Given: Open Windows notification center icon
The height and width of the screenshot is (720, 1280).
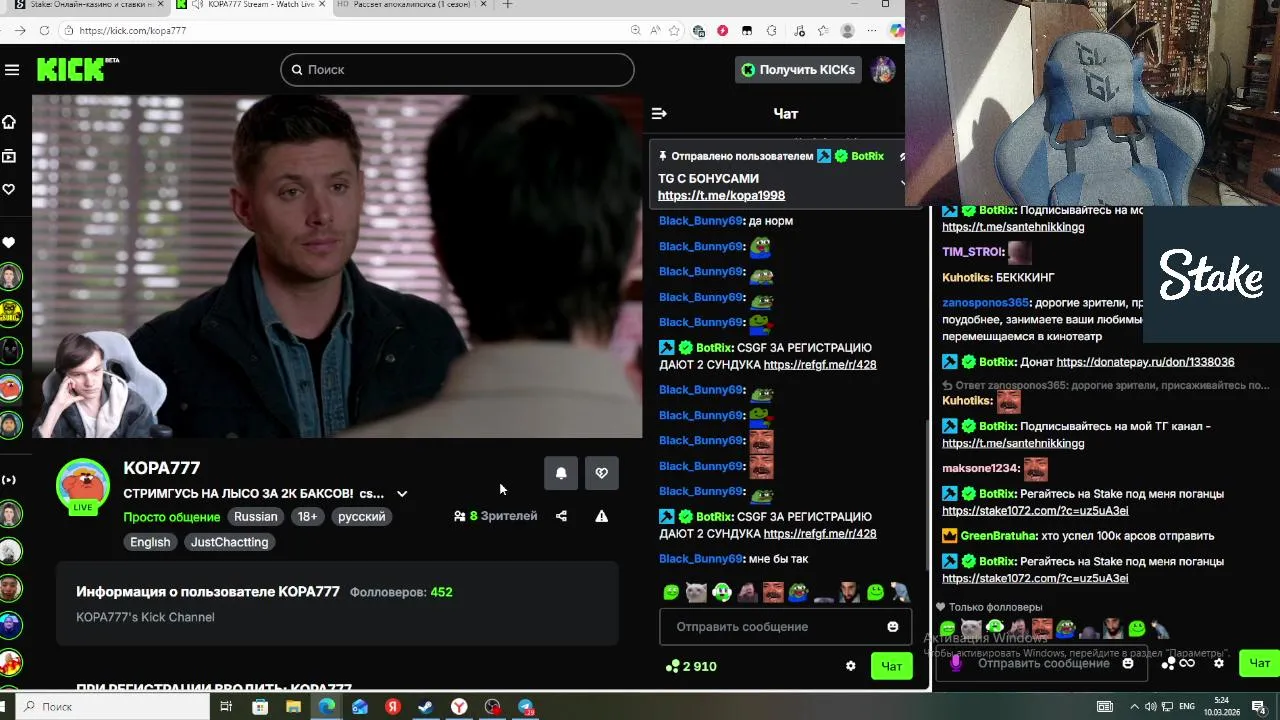Looking at the screenshot, I should (x=1260, y=706).
